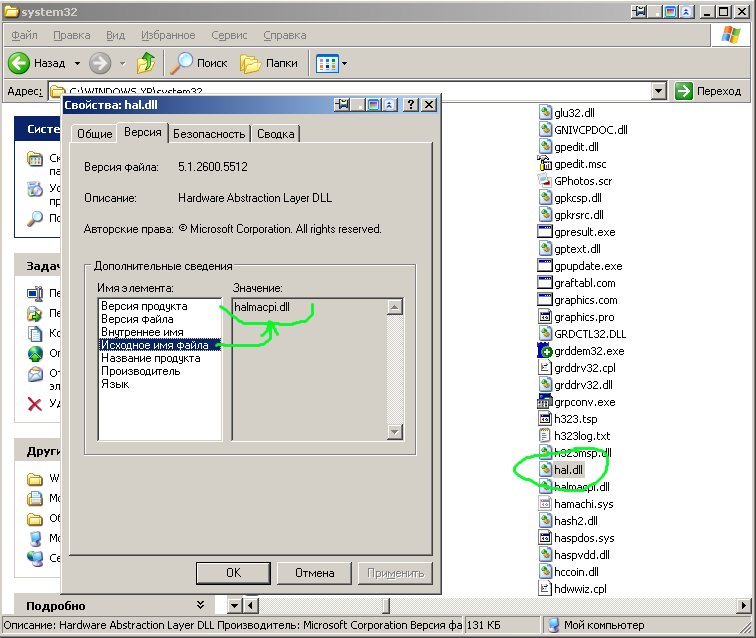Open Поиск search in toolbar
The width and height of the screenshot is (756, 638).
click(x=199, y=63)
